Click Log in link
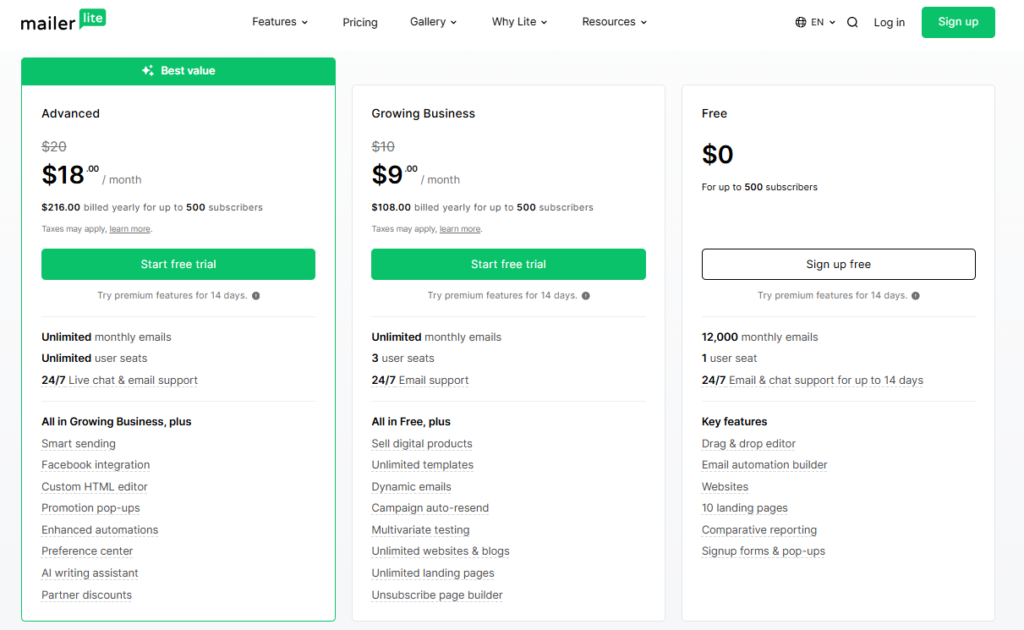The height and width of the screenshot is (630, 1024). click(889, 22)
